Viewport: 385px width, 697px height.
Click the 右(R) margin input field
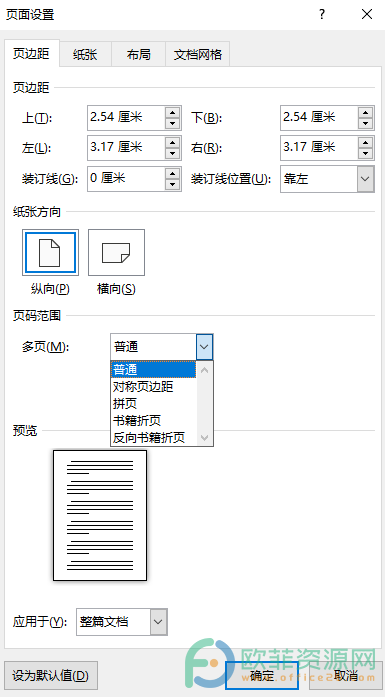pos(319,148)
